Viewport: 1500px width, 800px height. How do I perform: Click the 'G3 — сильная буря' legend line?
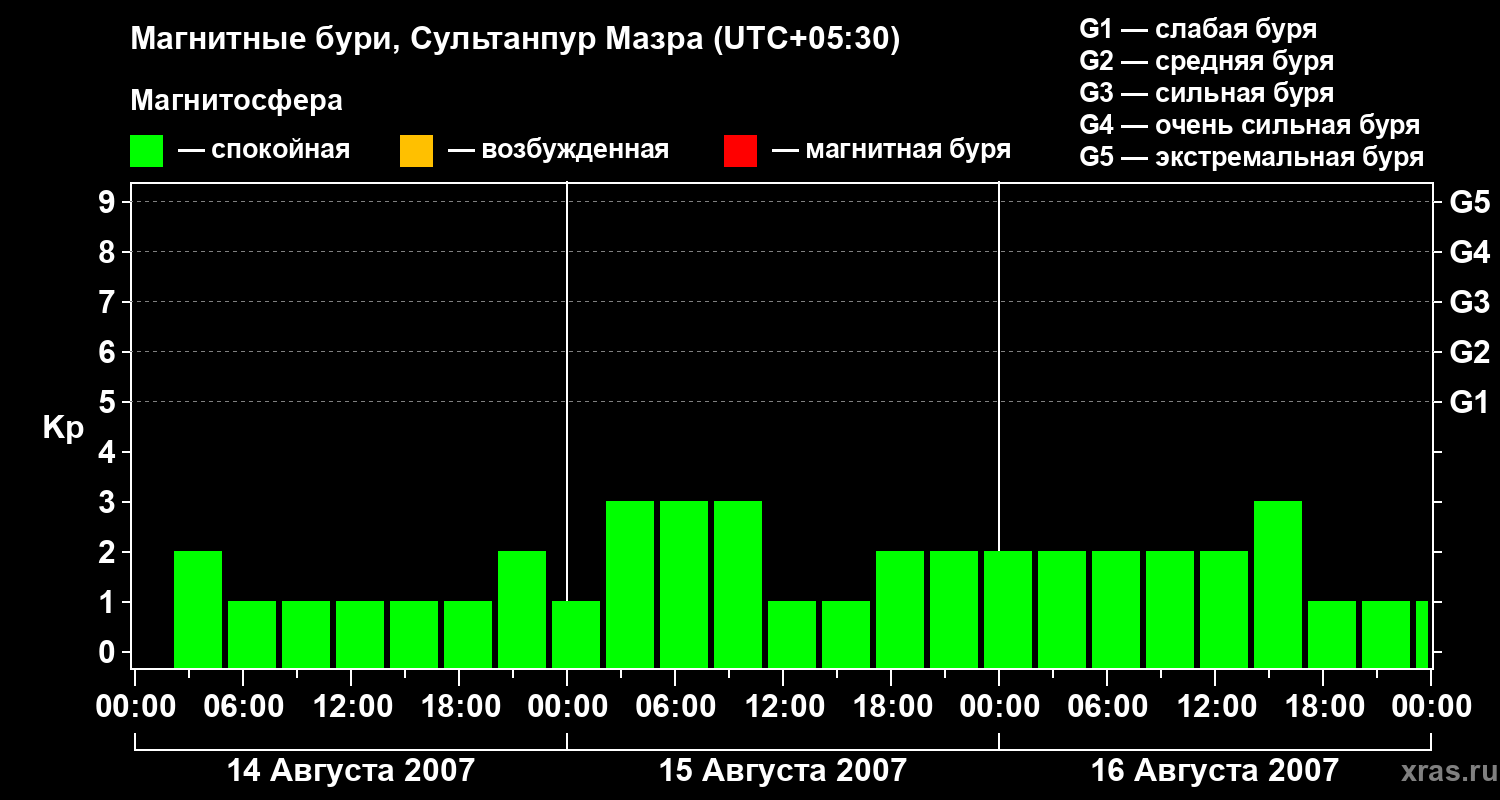click(x=1207, y=93)
